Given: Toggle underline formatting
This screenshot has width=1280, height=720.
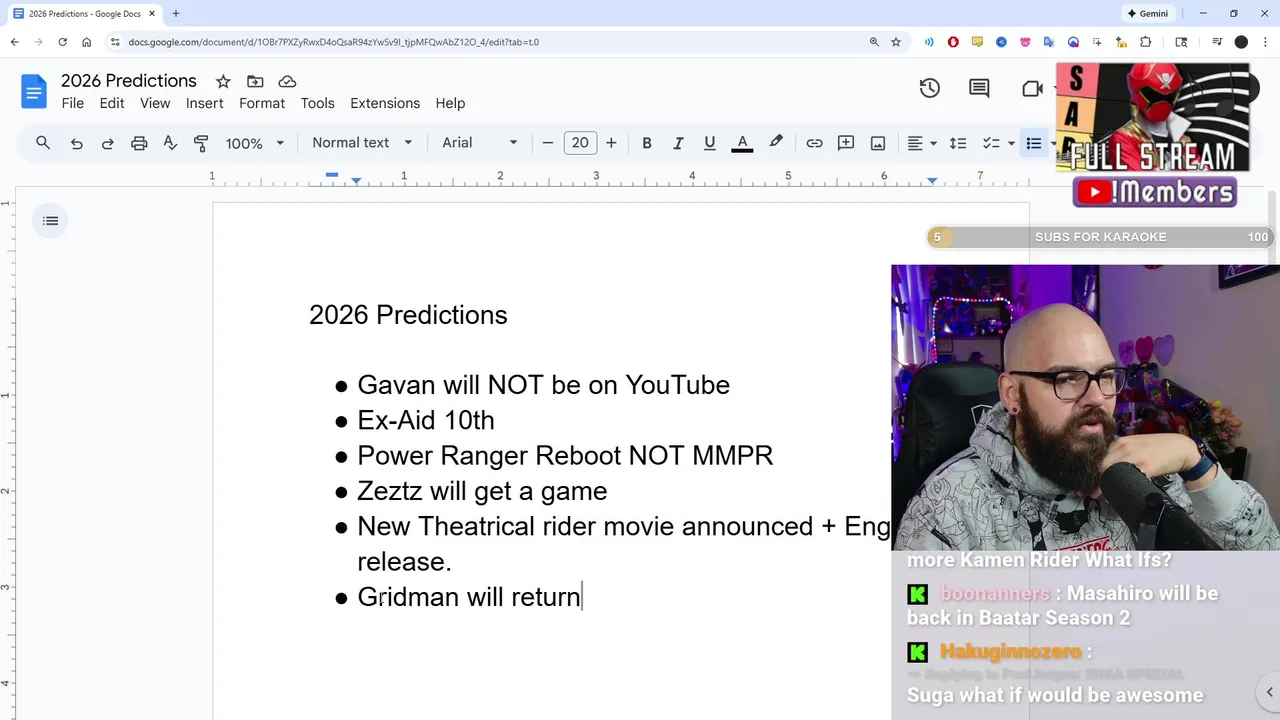Looking at the screenshot, I should click(x=710, y=143).
